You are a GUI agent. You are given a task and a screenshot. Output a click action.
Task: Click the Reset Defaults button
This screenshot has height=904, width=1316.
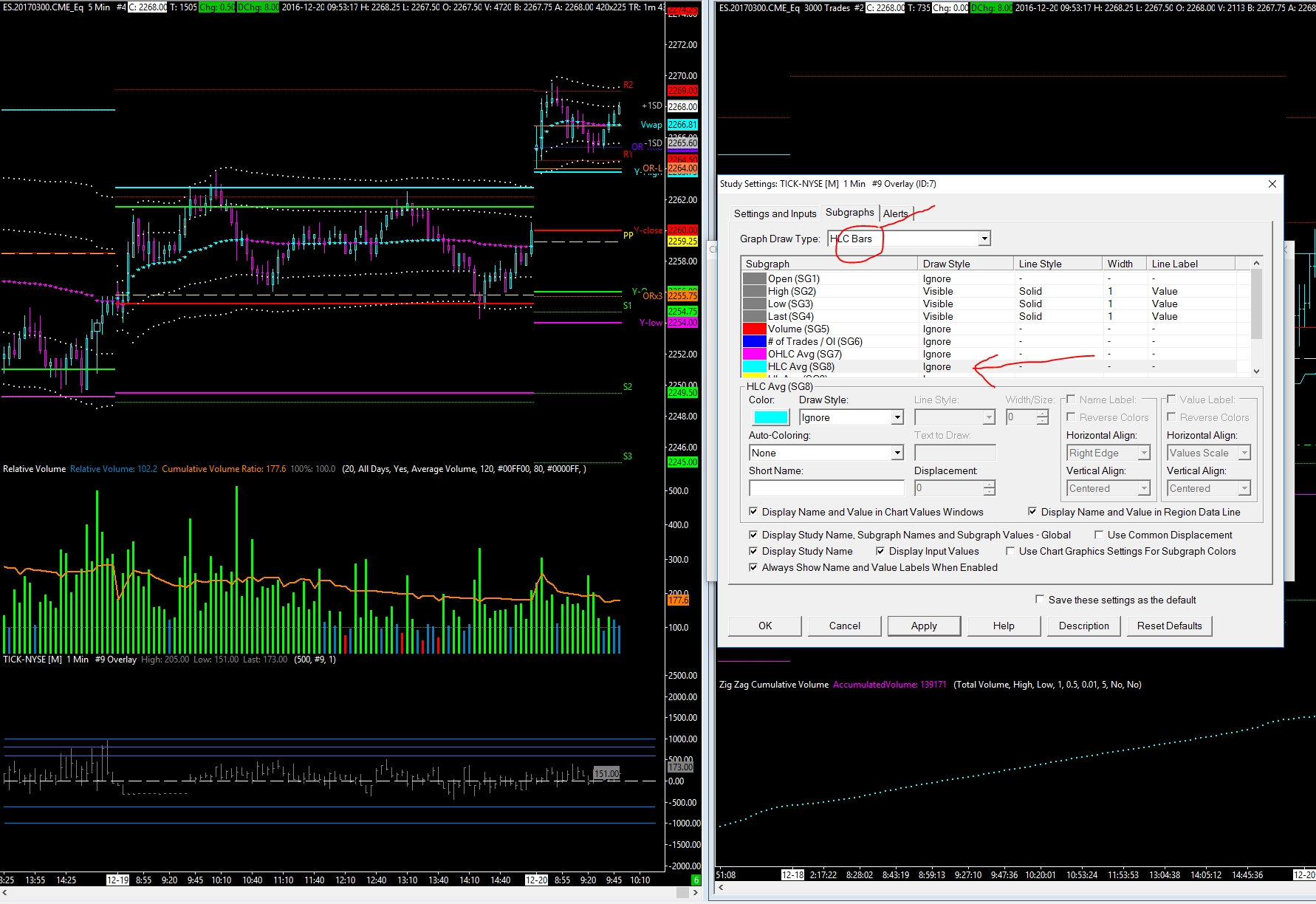[1169, 626]
